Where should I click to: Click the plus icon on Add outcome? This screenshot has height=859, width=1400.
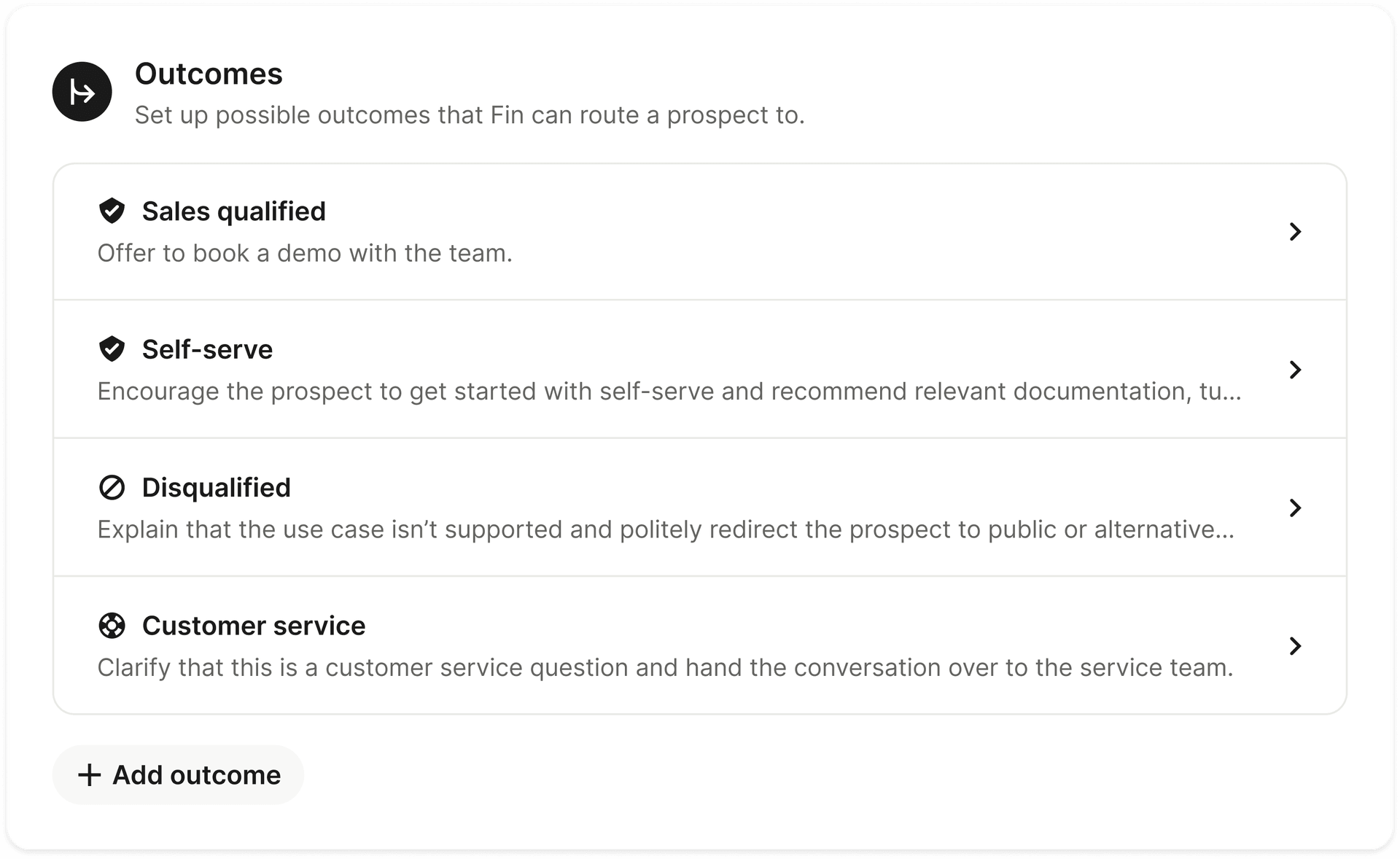click(x=89, y=774)
